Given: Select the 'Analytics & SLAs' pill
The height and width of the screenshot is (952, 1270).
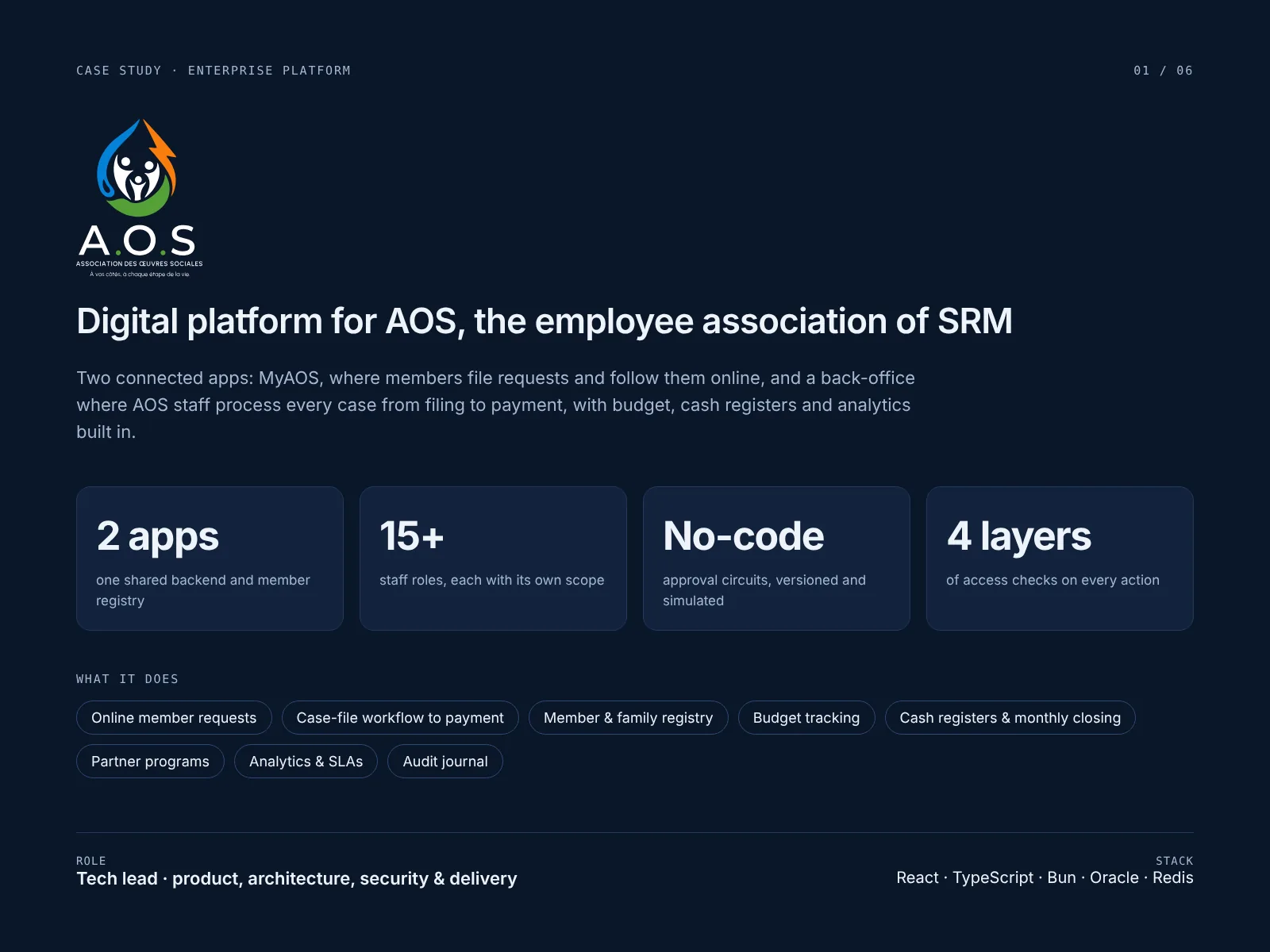Looking at the screenshot, I should click(306, 762).
